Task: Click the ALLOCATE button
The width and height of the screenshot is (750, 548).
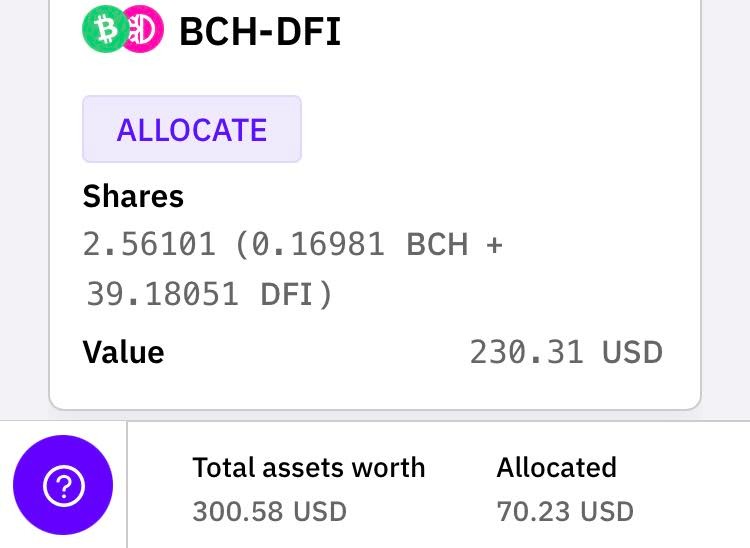Action: (192, 129)
